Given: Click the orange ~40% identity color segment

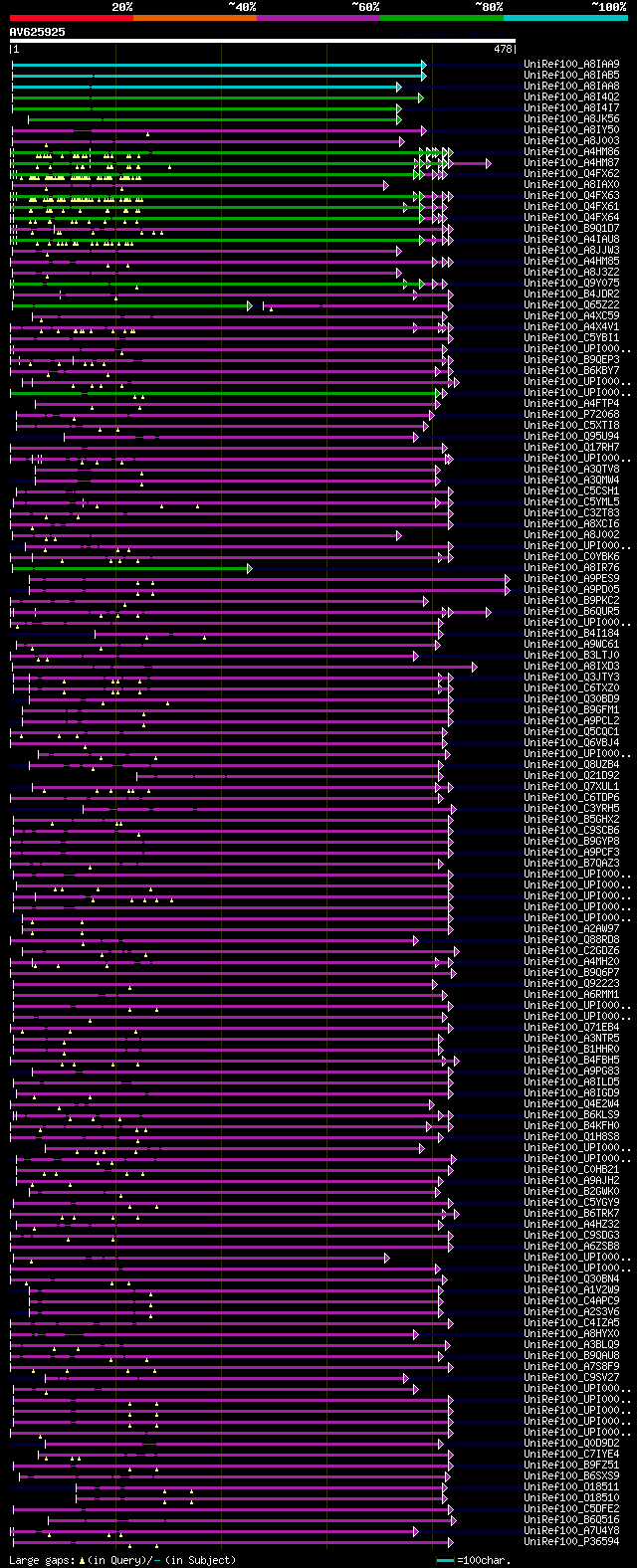Looking at the screenshot, I should tap(195, 17).
